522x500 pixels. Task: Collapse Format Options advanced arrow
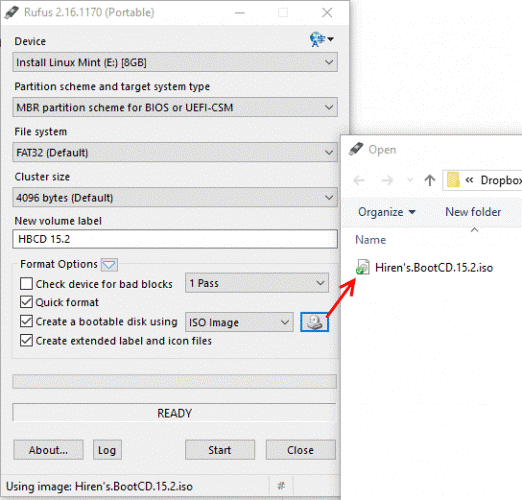[109, 265]
